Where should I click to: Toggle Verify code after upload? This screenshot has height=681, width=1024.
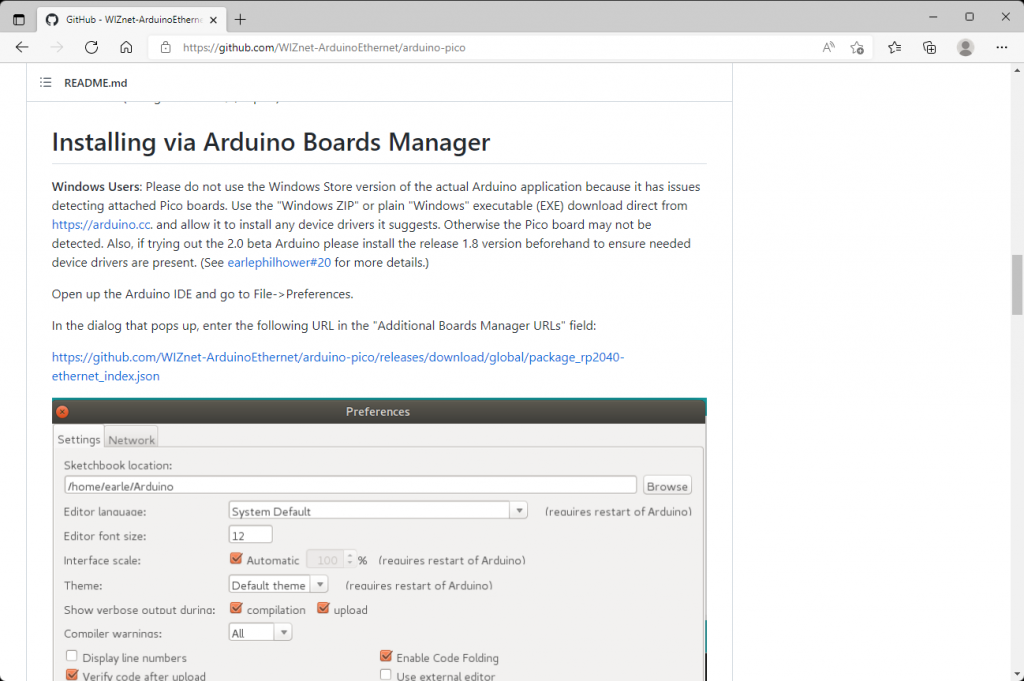point(72,674)
